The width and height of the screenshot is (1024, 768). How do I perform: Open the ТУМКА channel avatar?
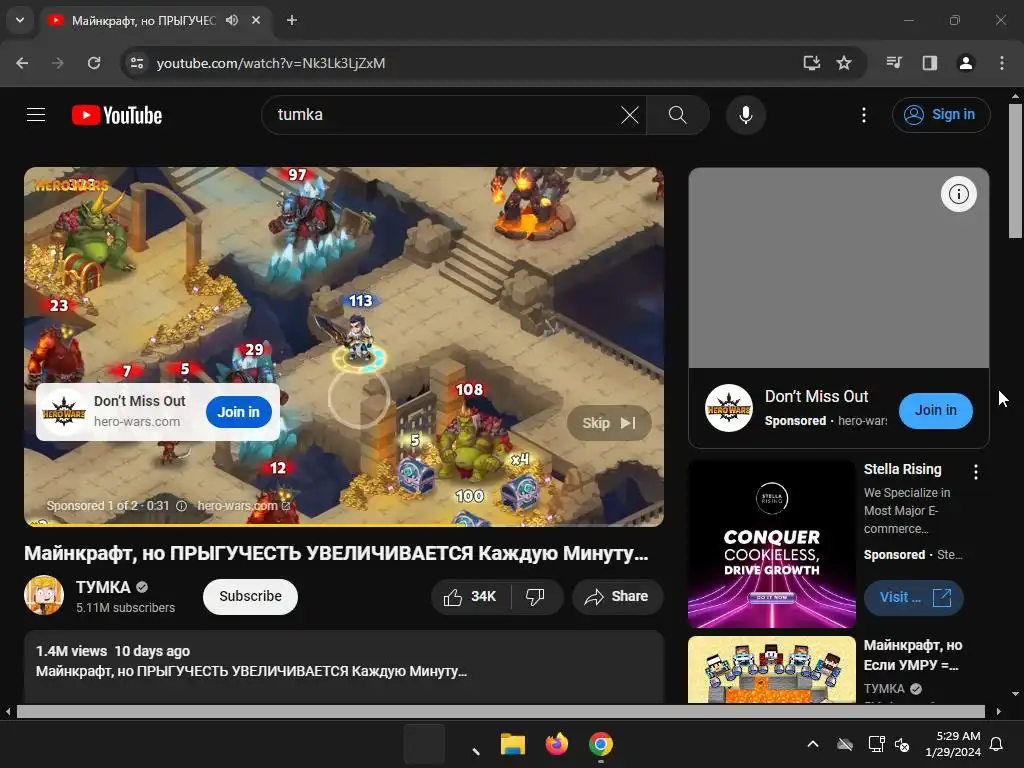coord(44,595)
